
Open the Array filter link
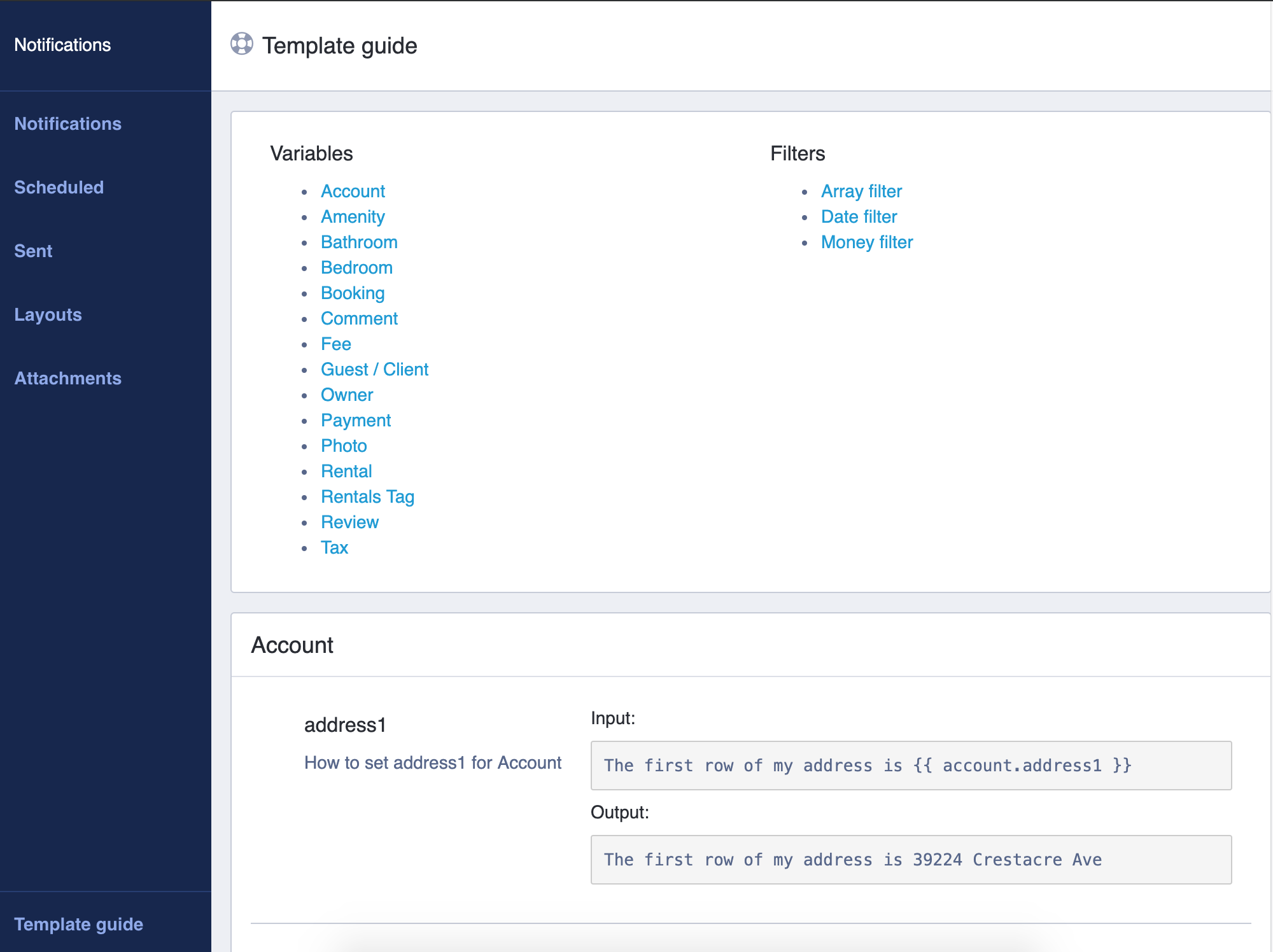[861, 191]
